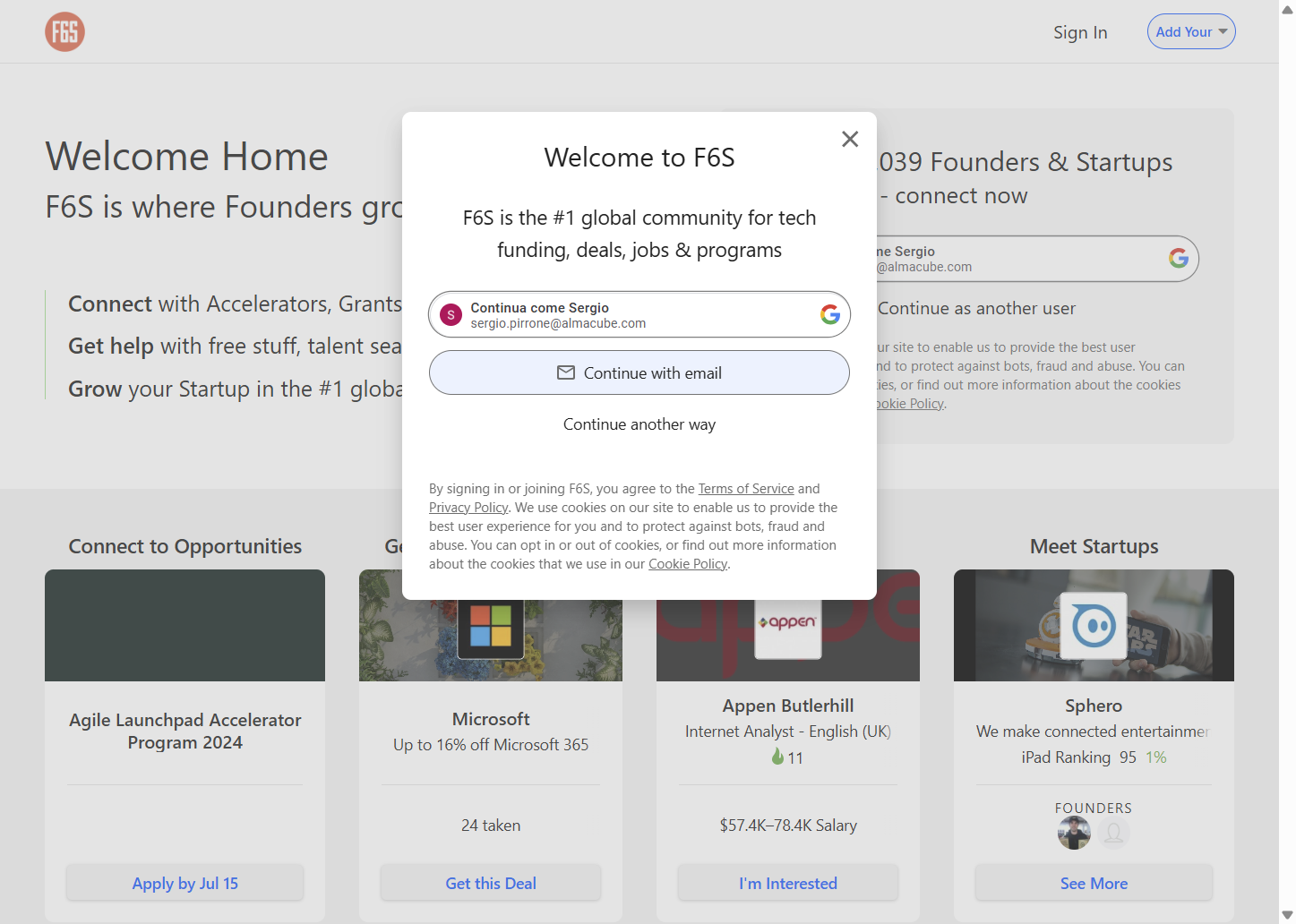
Task: Click the green flame icon beside 11
Action: (777, 757)
